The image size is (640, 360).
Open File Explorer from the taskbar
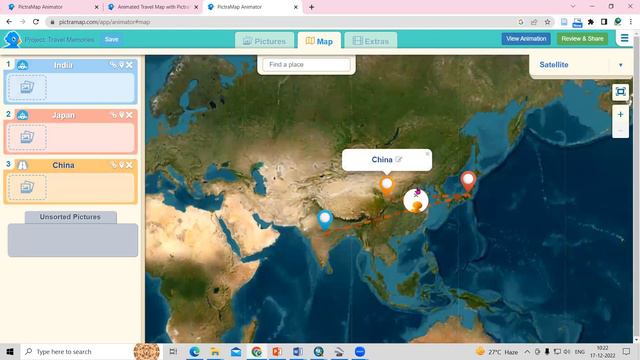[215, 351]
